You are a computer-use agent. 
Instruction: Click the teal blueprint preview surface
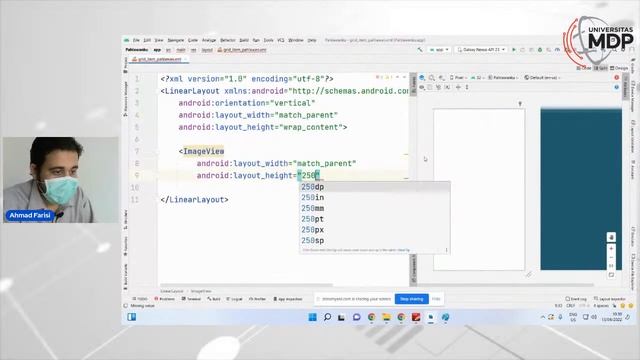click(x=581, y=189)
